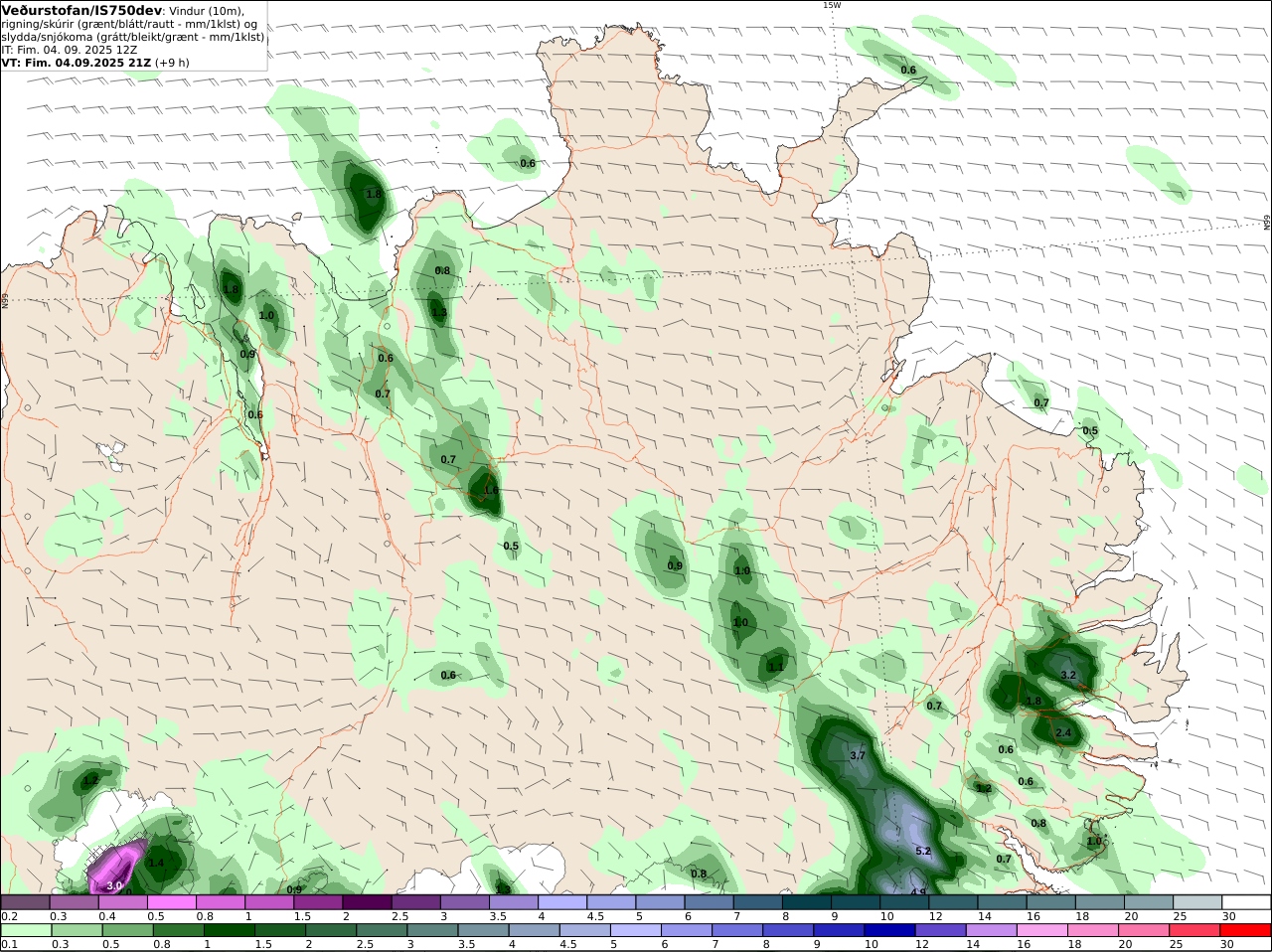Click the 5.2 precipitation value on the map

[922, 851]
